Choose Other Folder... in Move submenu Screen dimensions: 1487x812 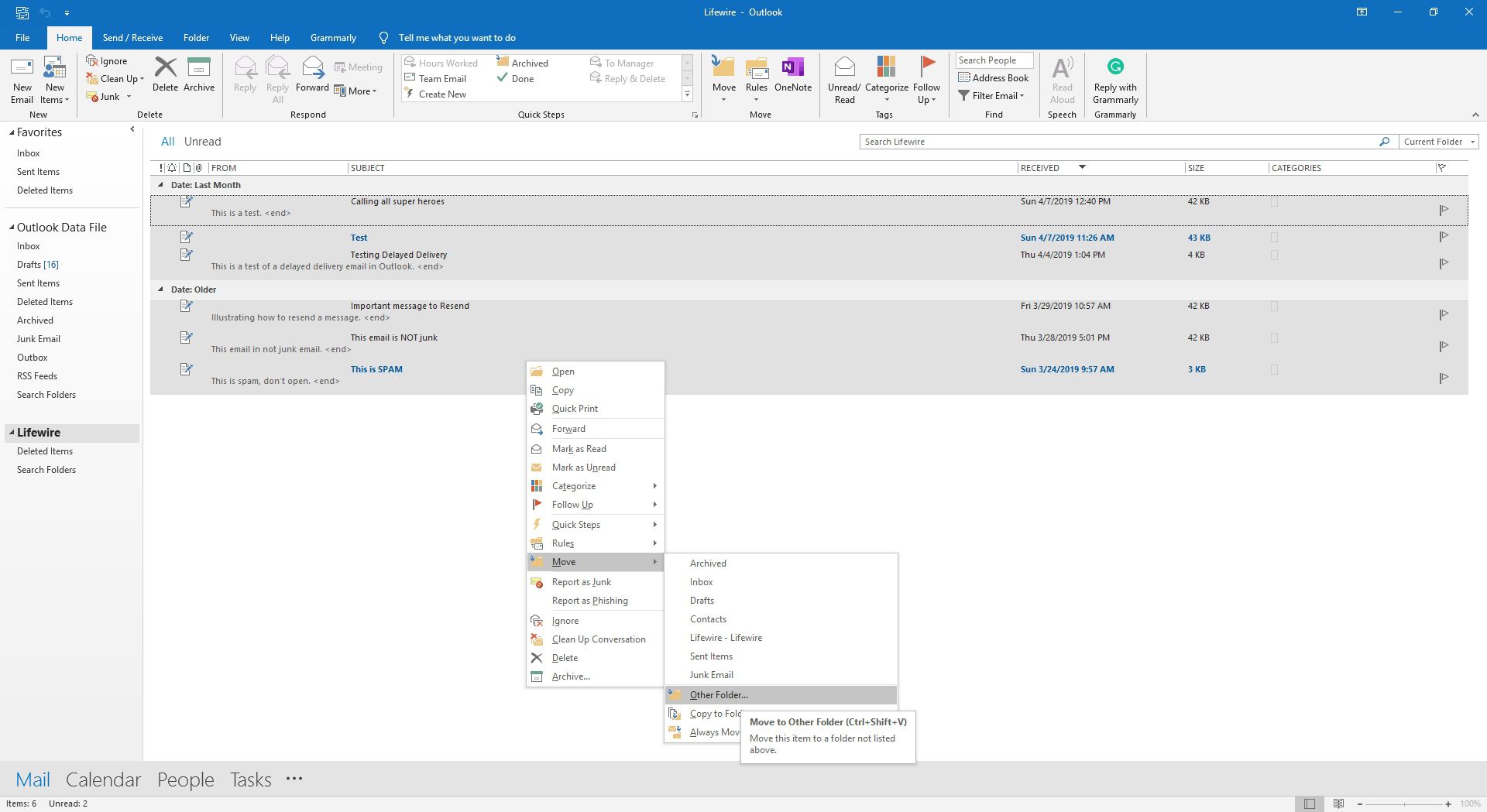tap(781, 695)
